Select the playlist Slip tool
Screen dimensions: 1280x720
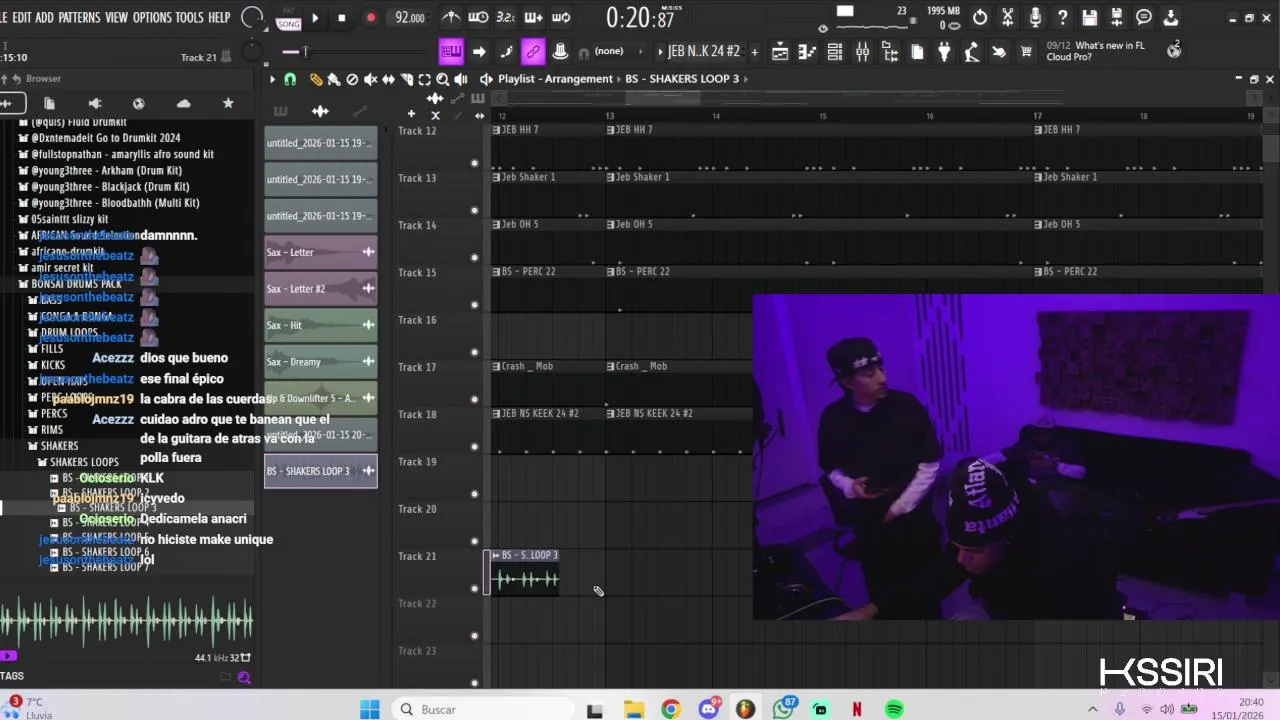(388, 79)
